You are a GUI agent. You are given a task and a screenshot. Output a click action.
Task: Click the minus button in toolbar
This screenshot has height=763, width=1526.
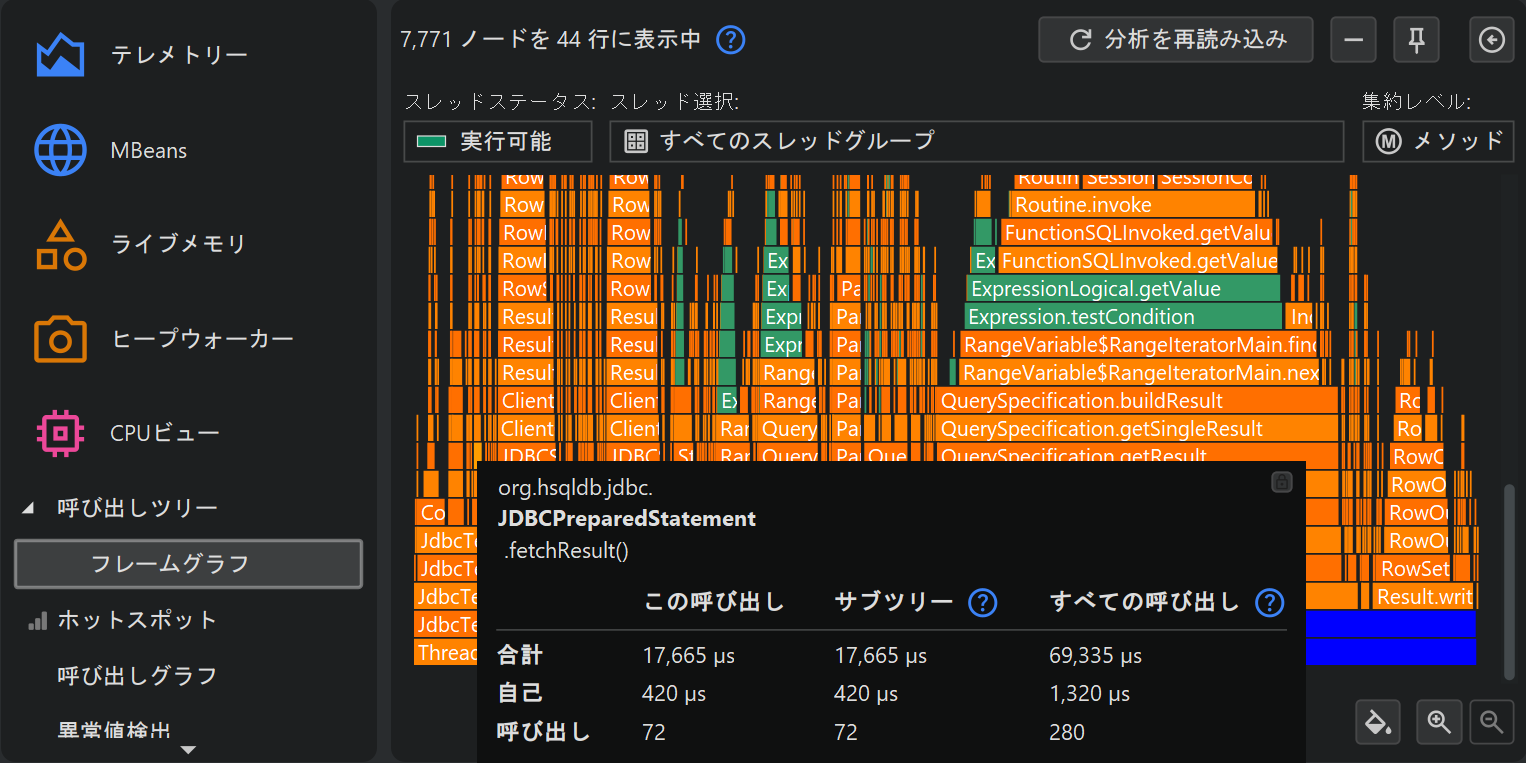(x=1353, y=40)
